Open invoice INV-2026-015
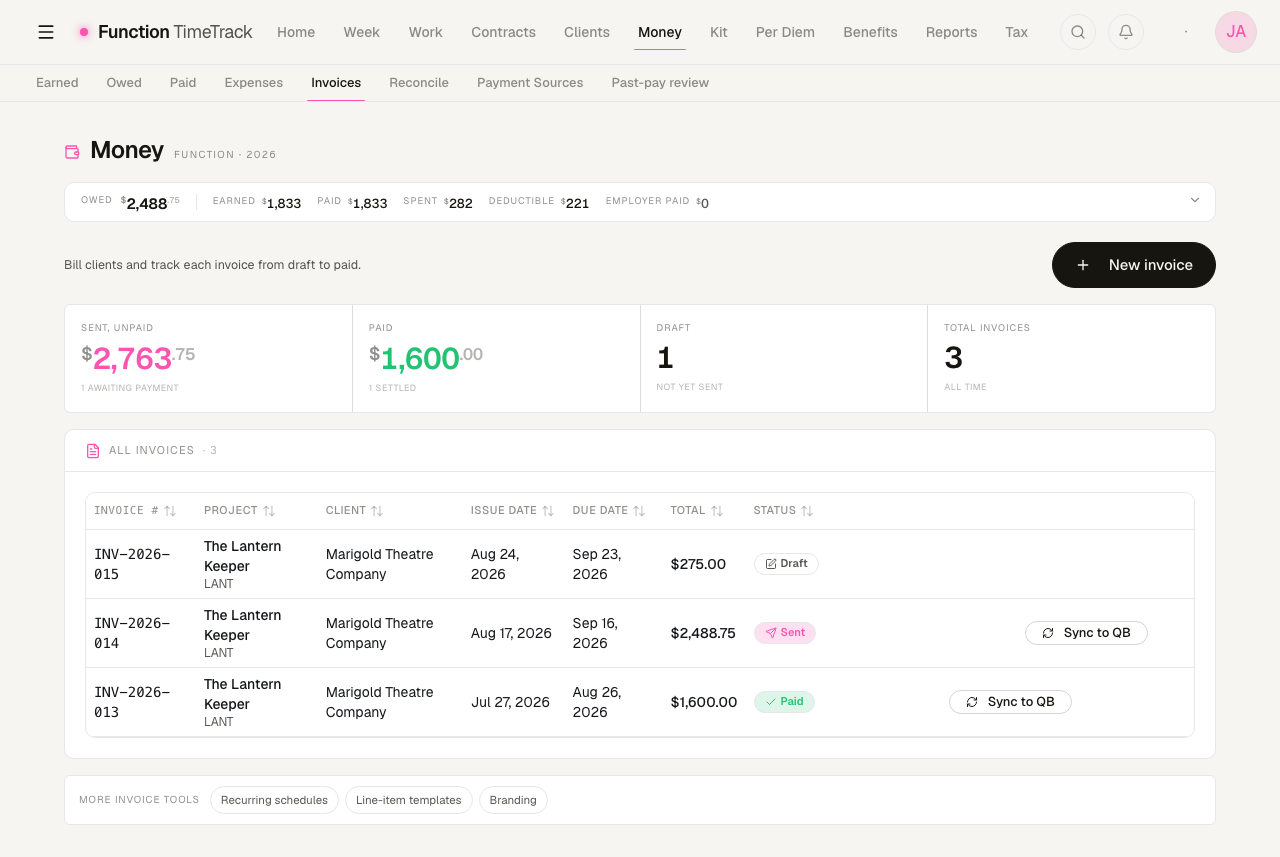Screen dimensions: 1280x857 (132, 564)
